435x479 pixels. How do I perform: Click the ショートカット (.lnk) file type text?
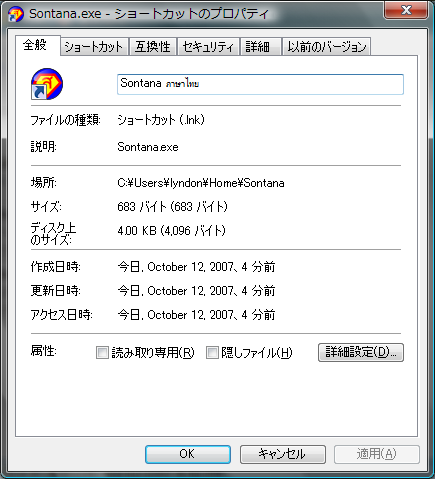161,120
